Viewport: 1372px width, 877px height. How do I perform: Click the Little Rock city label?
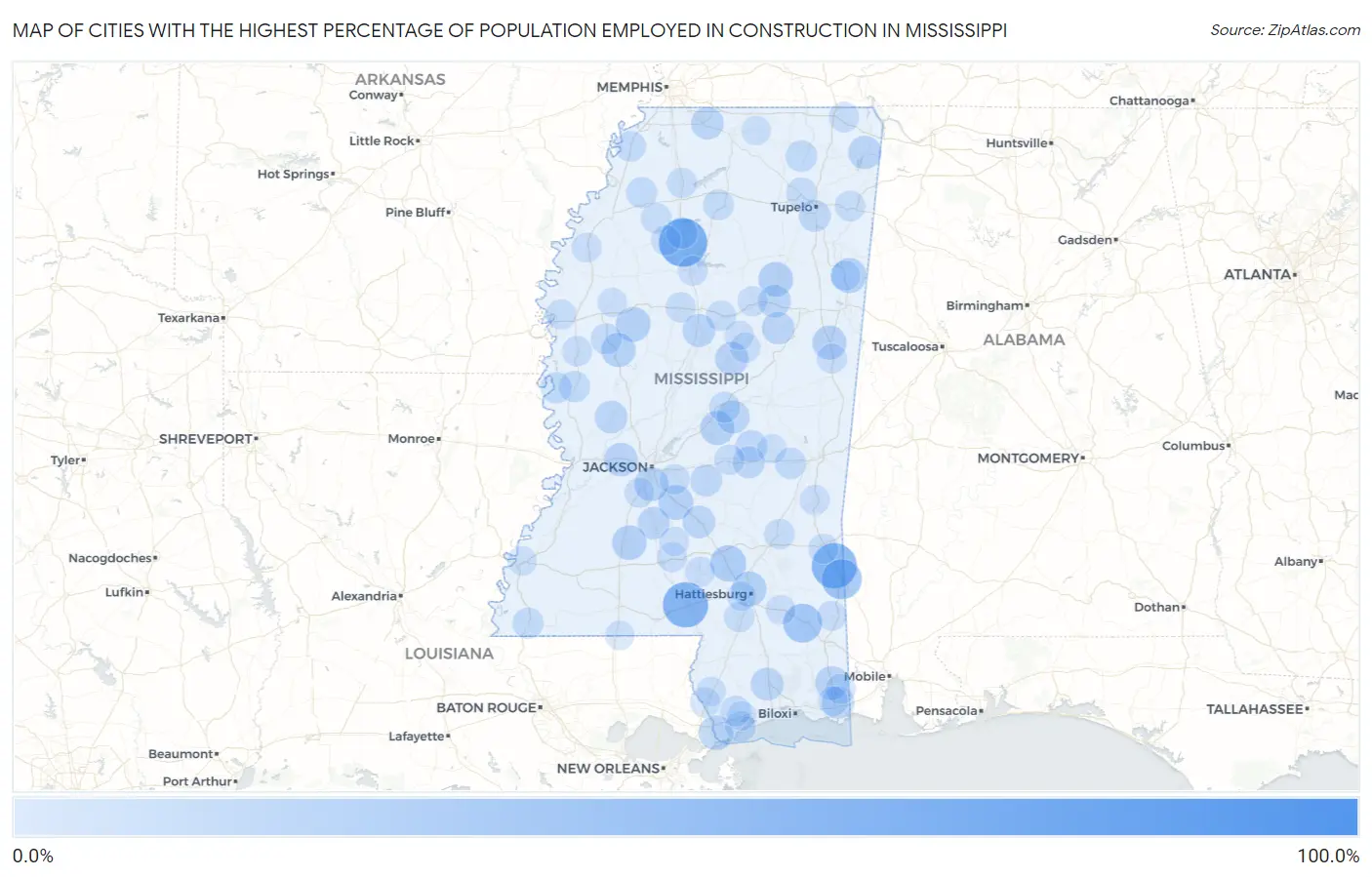pos(382,140)
